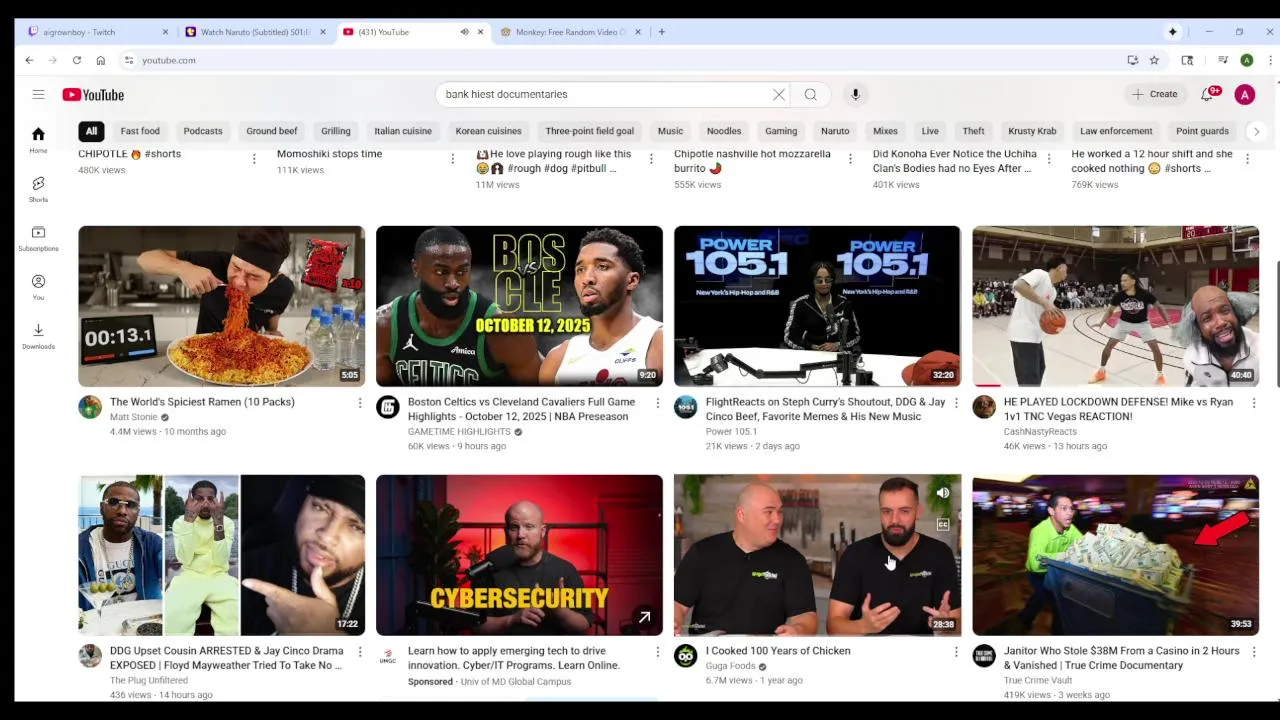Toggle captions on chicken video preview
1280x720 pixels.
(x=942, y=524)
